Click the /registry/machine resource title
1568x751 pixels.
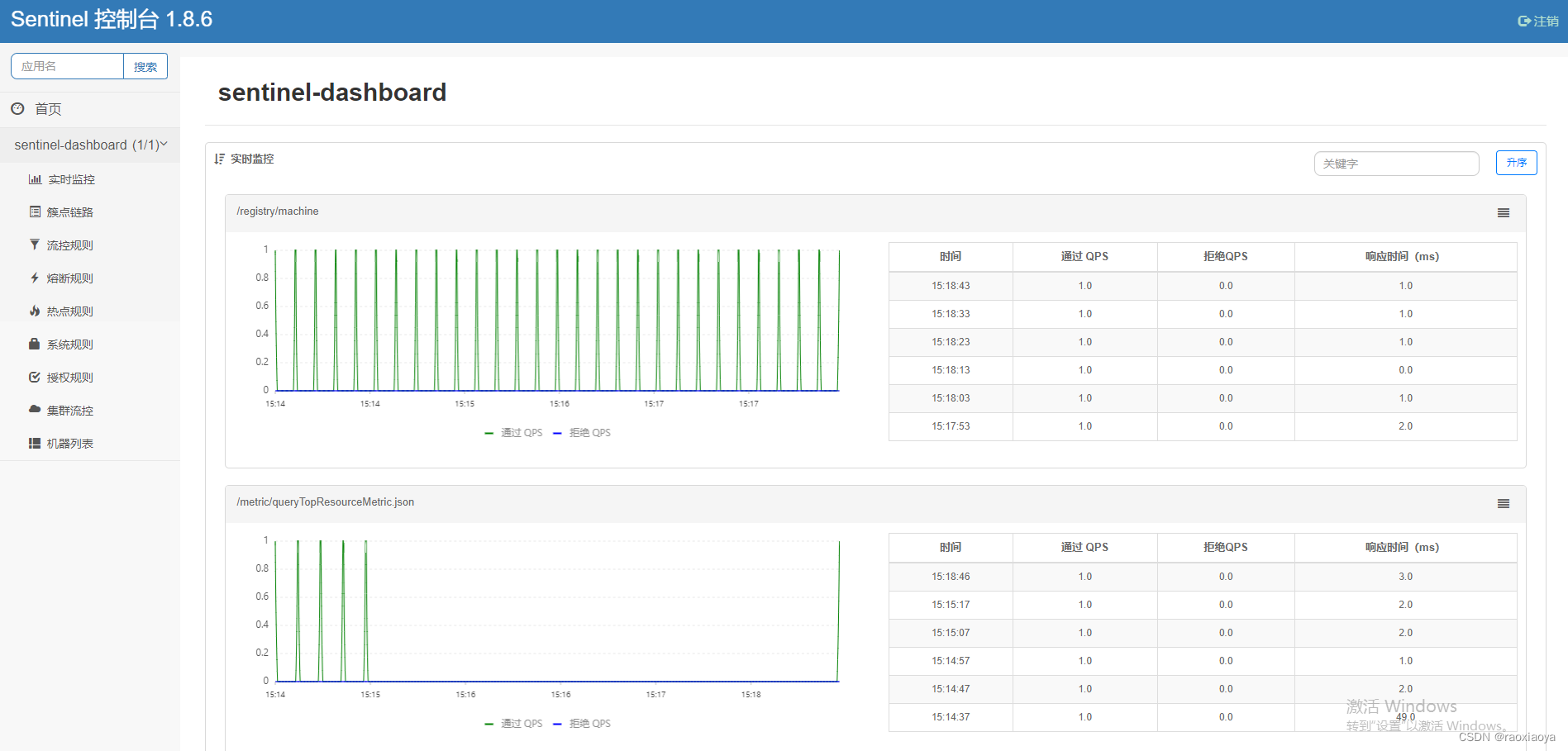278,212
